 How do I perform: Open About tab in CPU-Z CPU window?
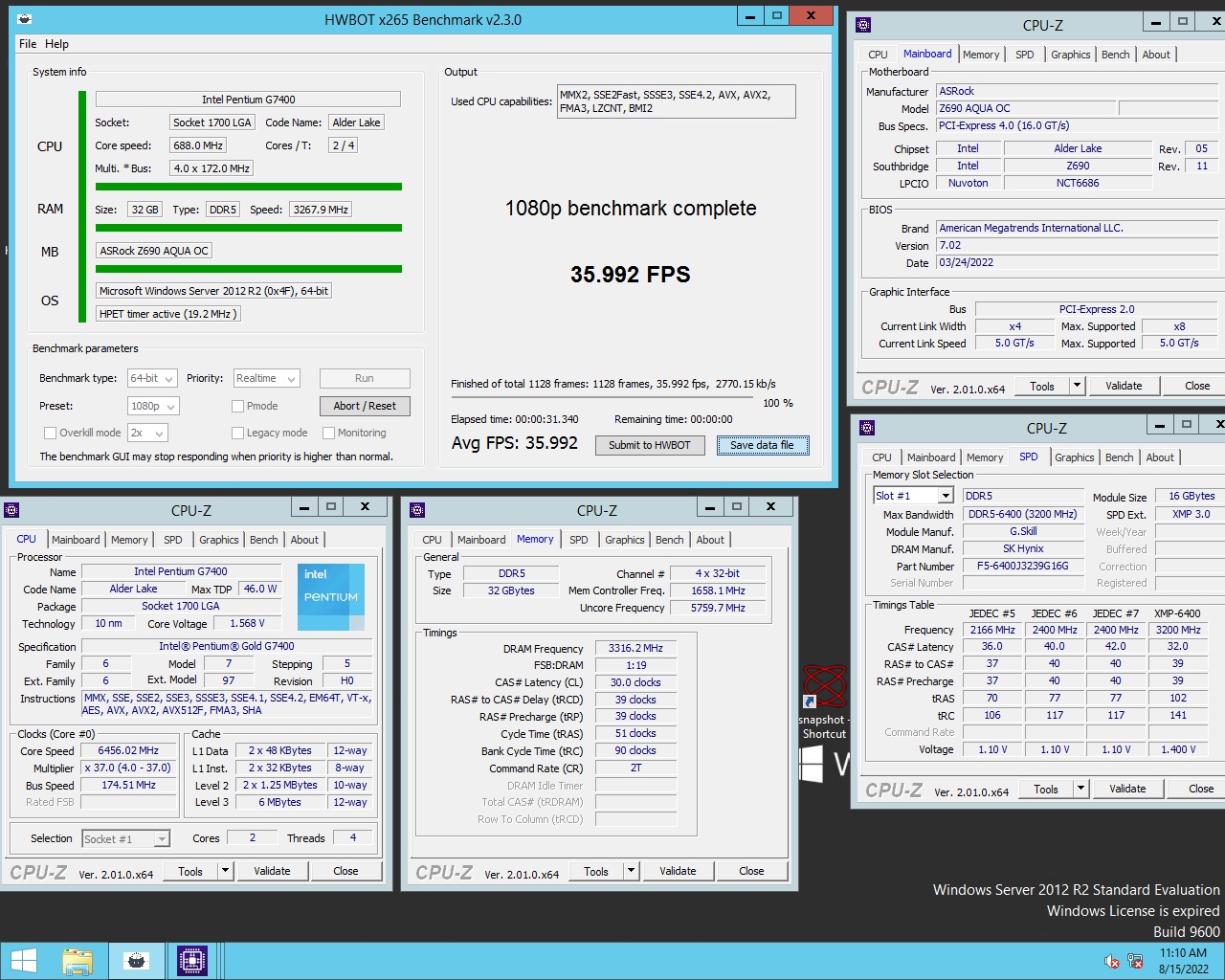coord(304,540)
